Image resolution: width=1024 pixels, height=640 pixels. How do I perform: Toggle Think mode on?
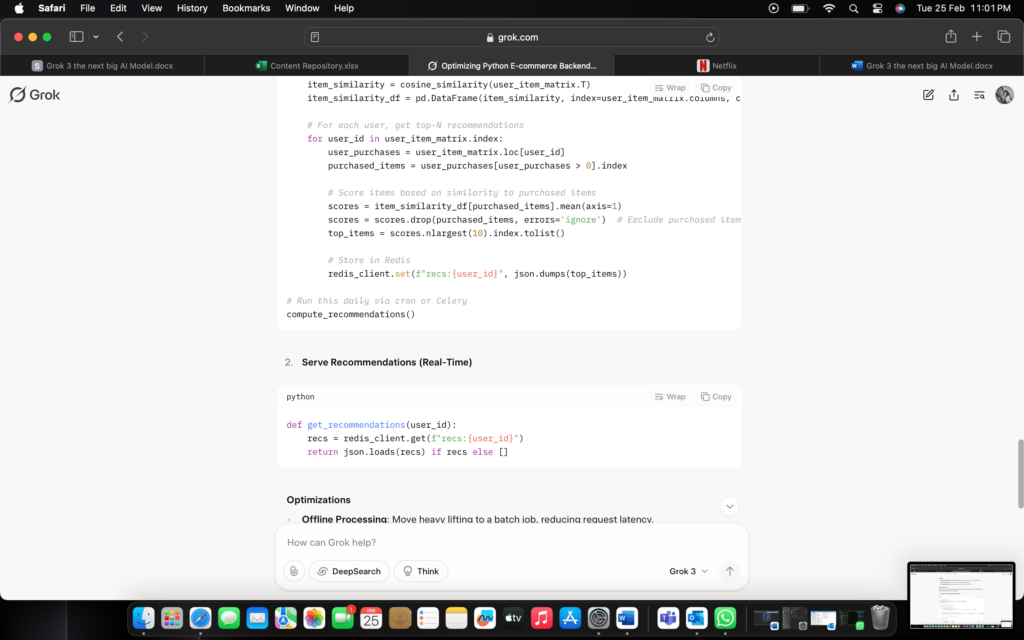pos(421,571)
